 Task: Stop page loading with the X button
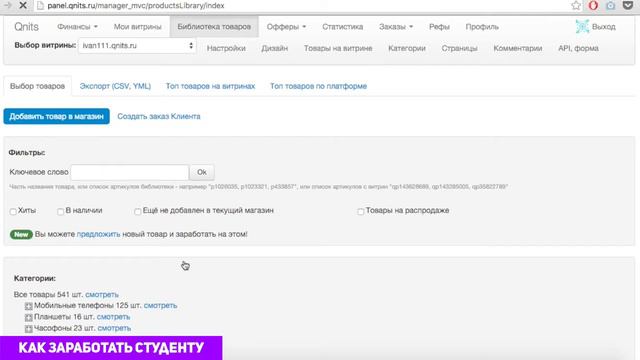pos(23,5)
